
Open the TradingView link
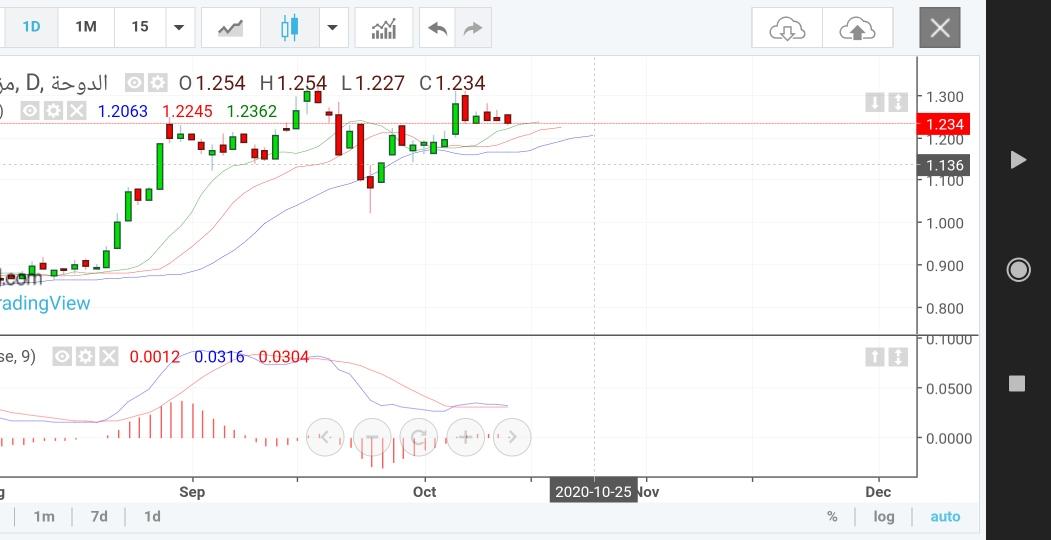pos(44,303)
